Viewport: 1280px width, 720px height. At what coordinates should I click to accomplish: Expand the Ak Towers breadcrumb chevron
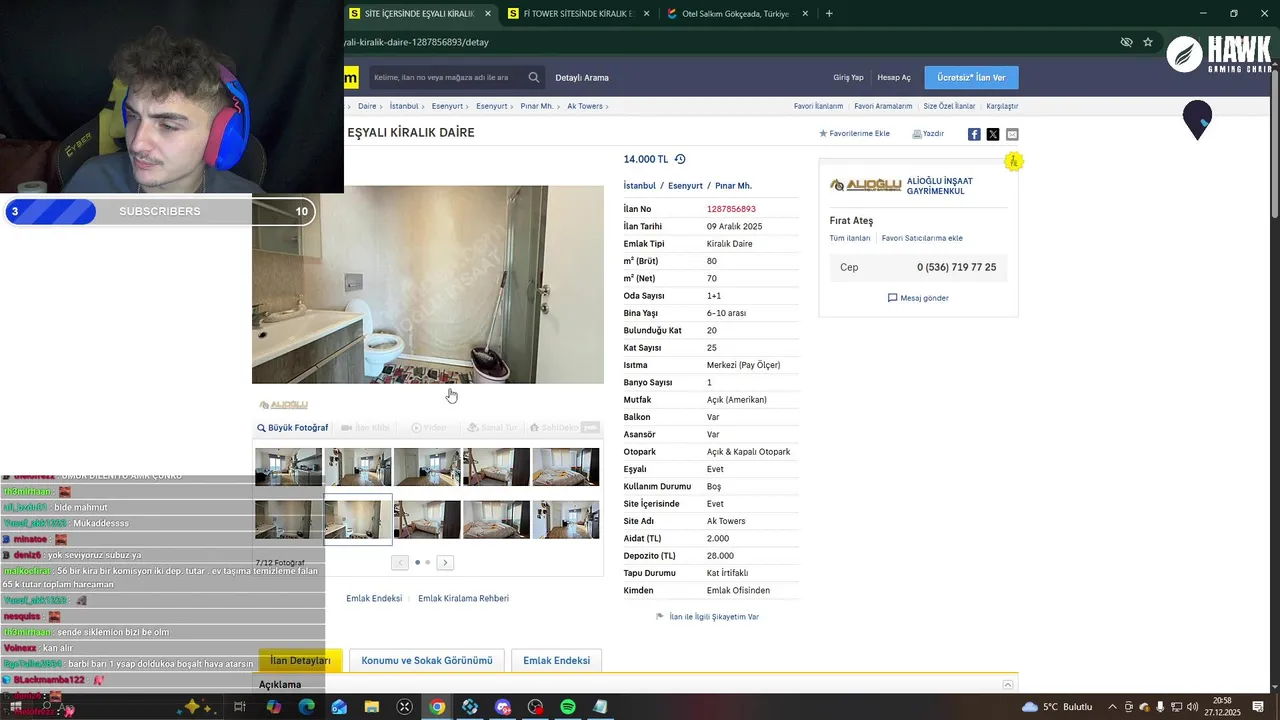coord(607,106)
